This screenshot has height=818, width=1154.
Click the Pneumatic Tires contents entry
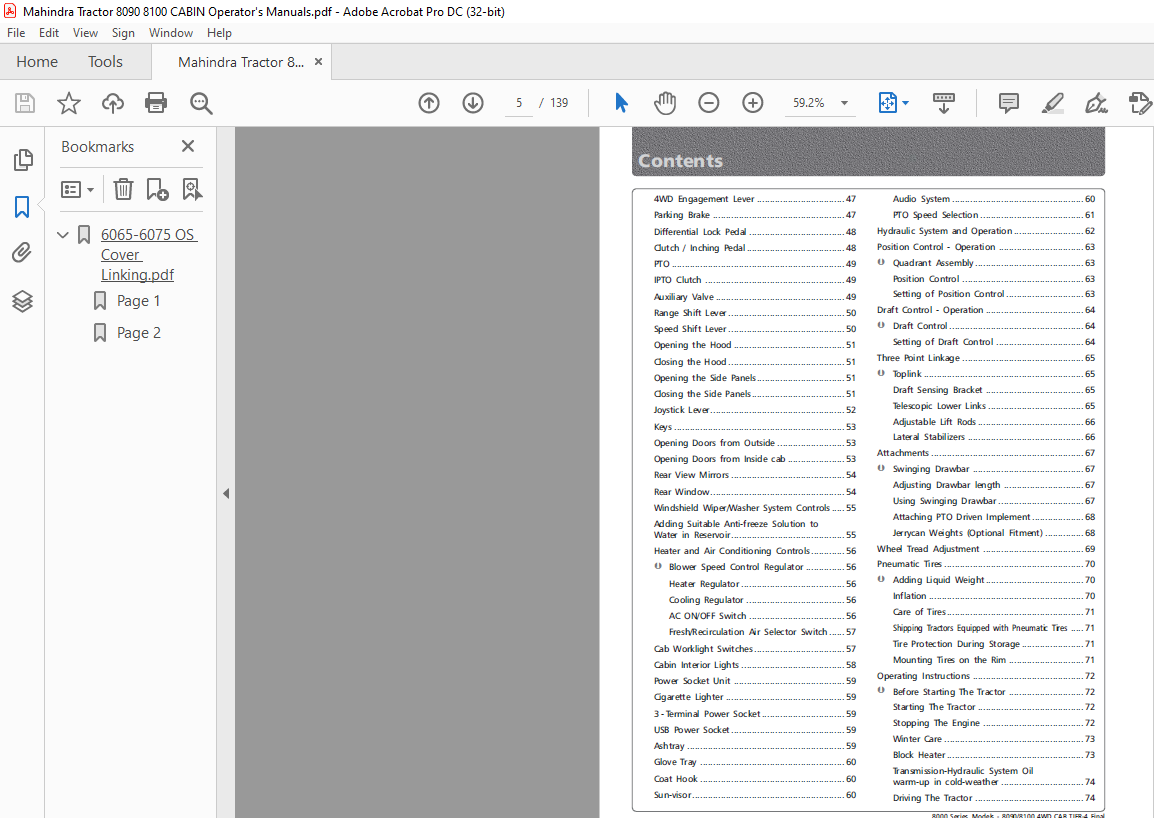985,564
